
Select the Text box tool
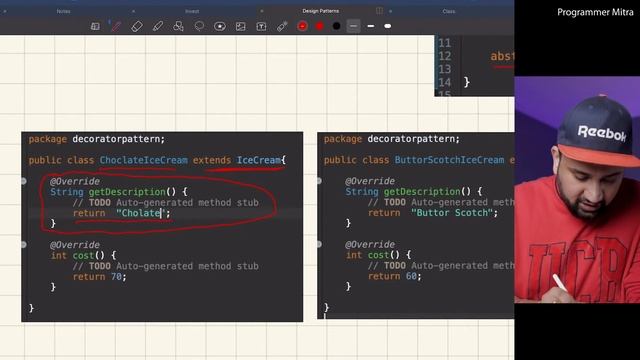[261, 27]
